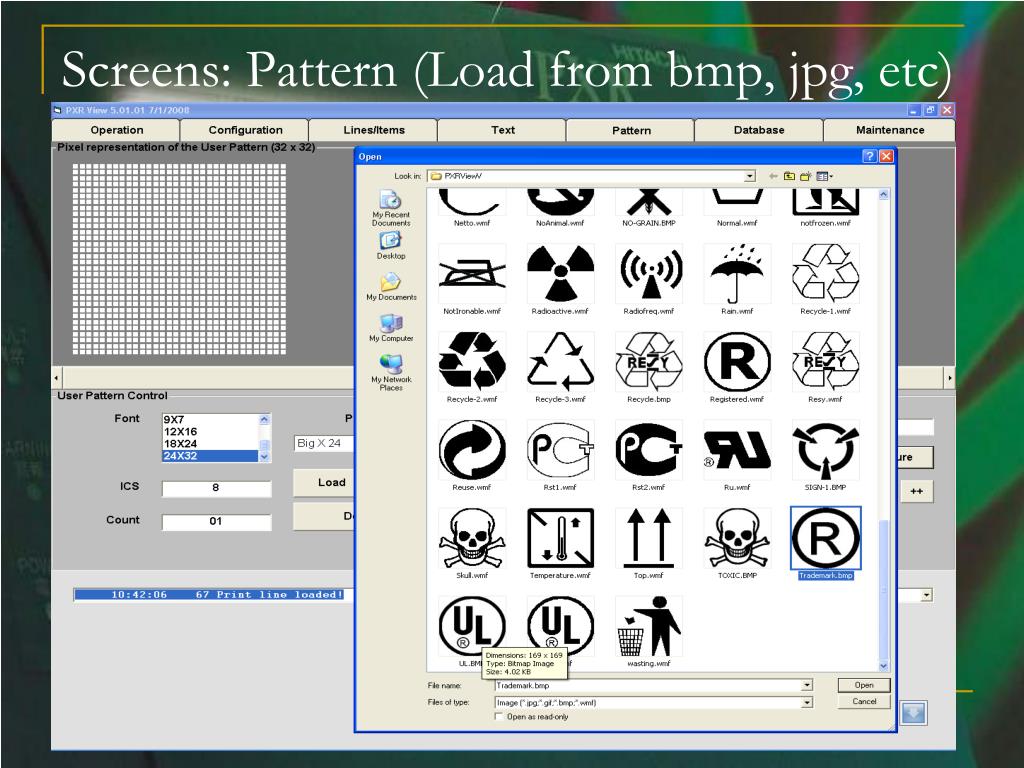Pick the Ru.wmf symbol file
The width and height of the screenshot is (1024, 768).
tap(737, 456)
